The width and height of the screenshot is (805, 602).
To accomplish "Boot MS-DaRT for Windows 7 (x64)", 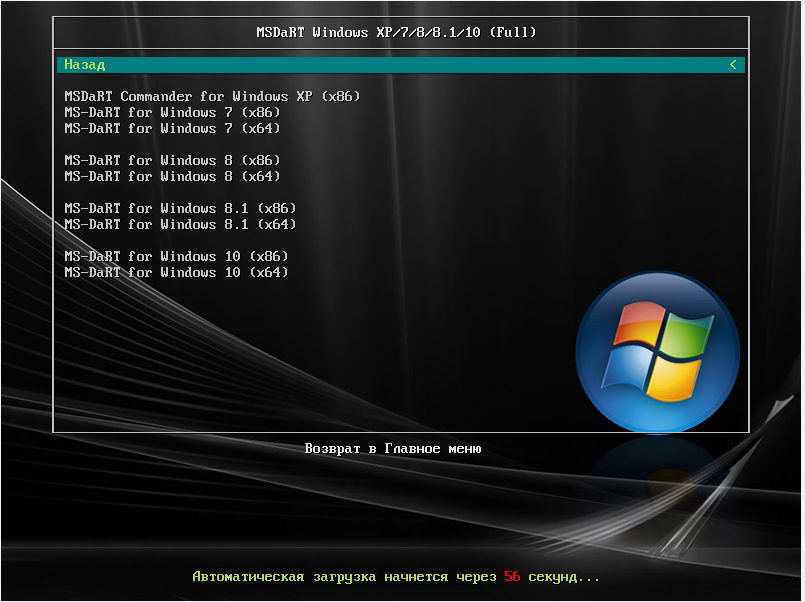I will coord(172,129).
